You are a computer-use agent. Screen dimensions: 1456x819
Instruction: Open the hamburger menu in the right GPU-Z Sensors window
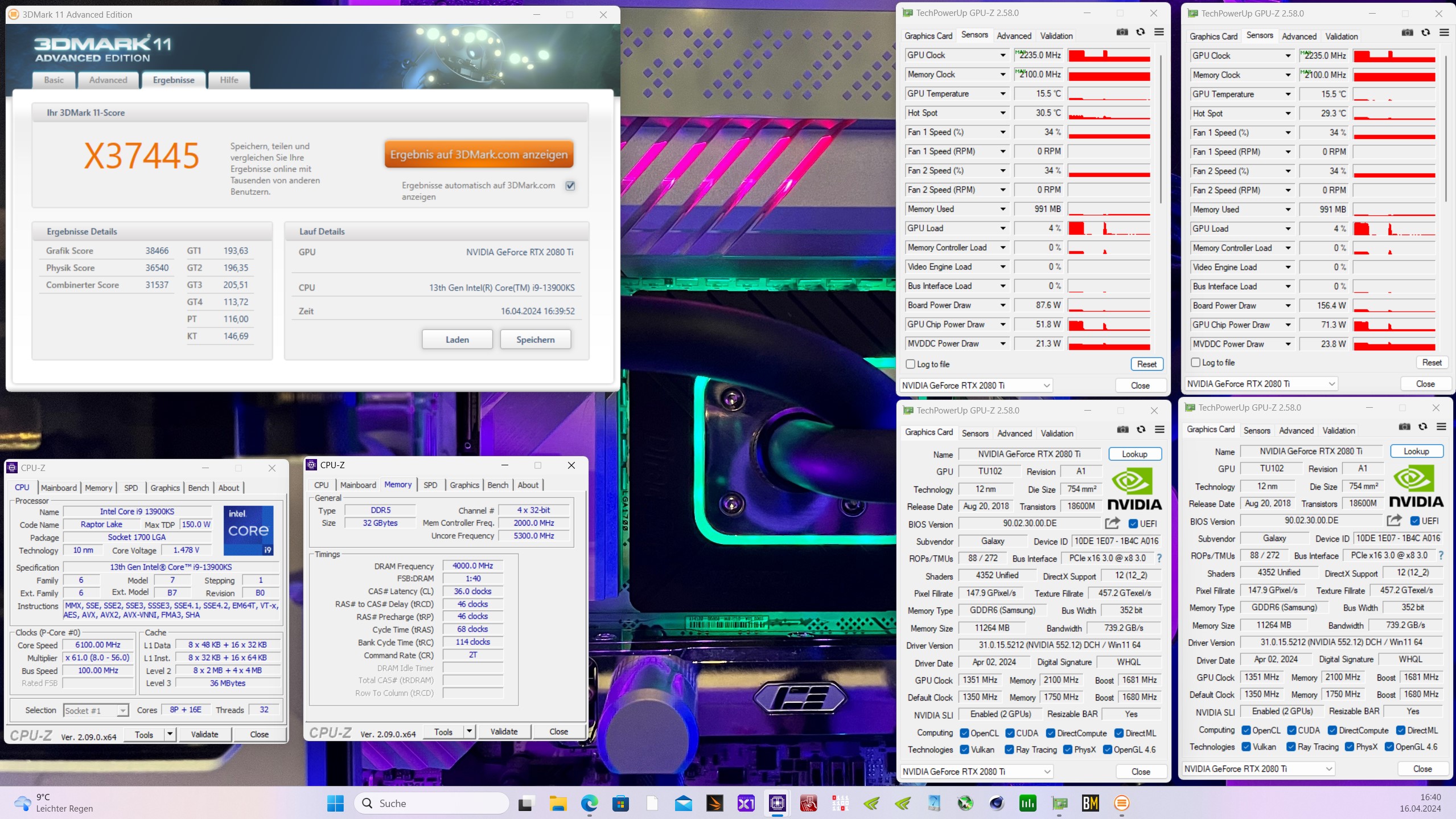coord(1444,33)
